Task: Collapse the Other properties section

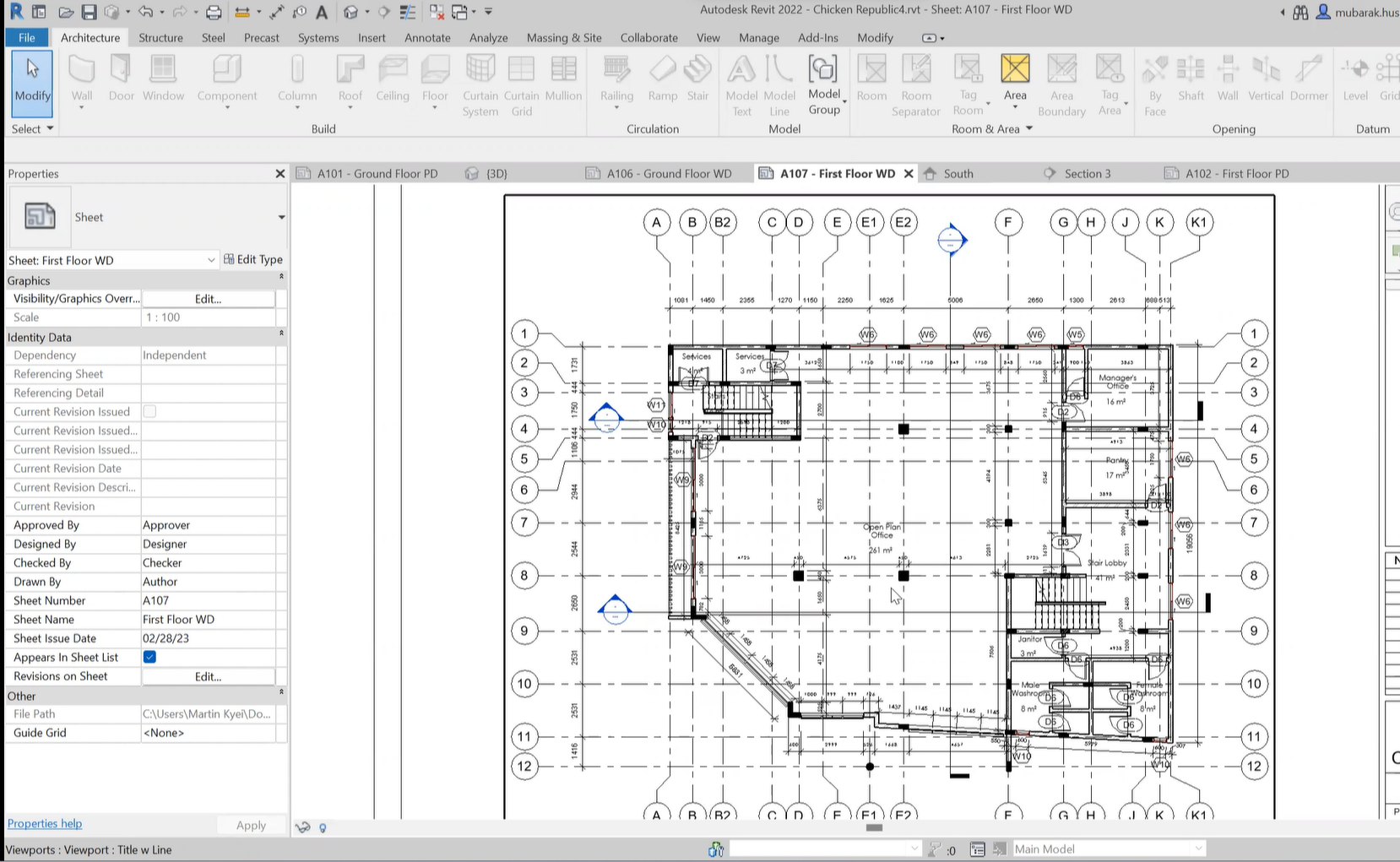Action: 281,692
